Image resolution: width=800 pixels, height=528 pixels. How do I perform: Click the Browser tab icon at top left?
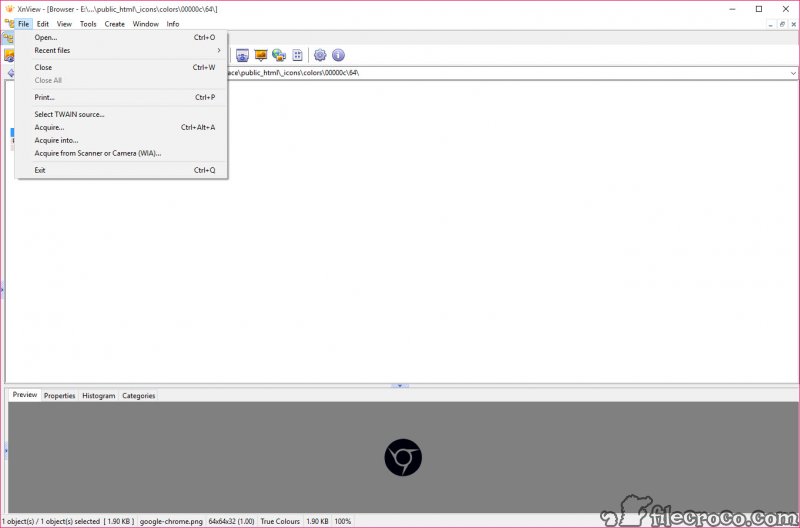click(7, 38)
